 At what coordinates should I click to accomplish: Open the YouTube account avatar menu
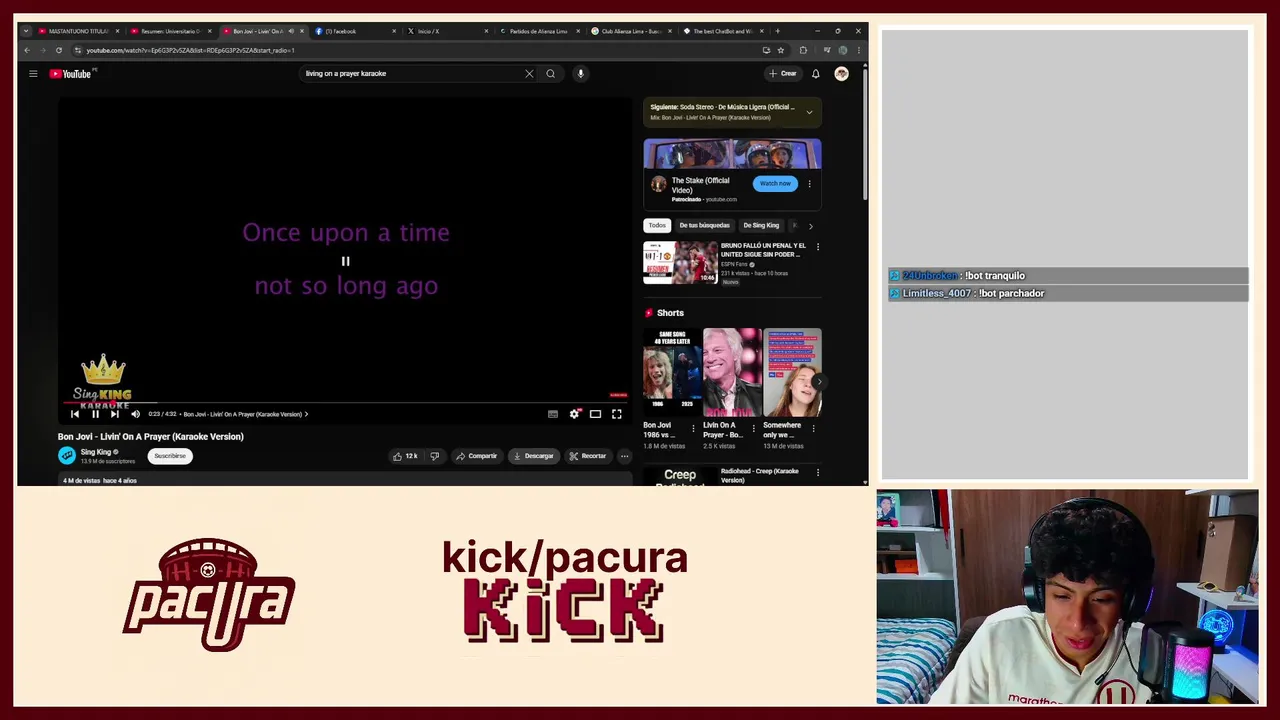841,73
